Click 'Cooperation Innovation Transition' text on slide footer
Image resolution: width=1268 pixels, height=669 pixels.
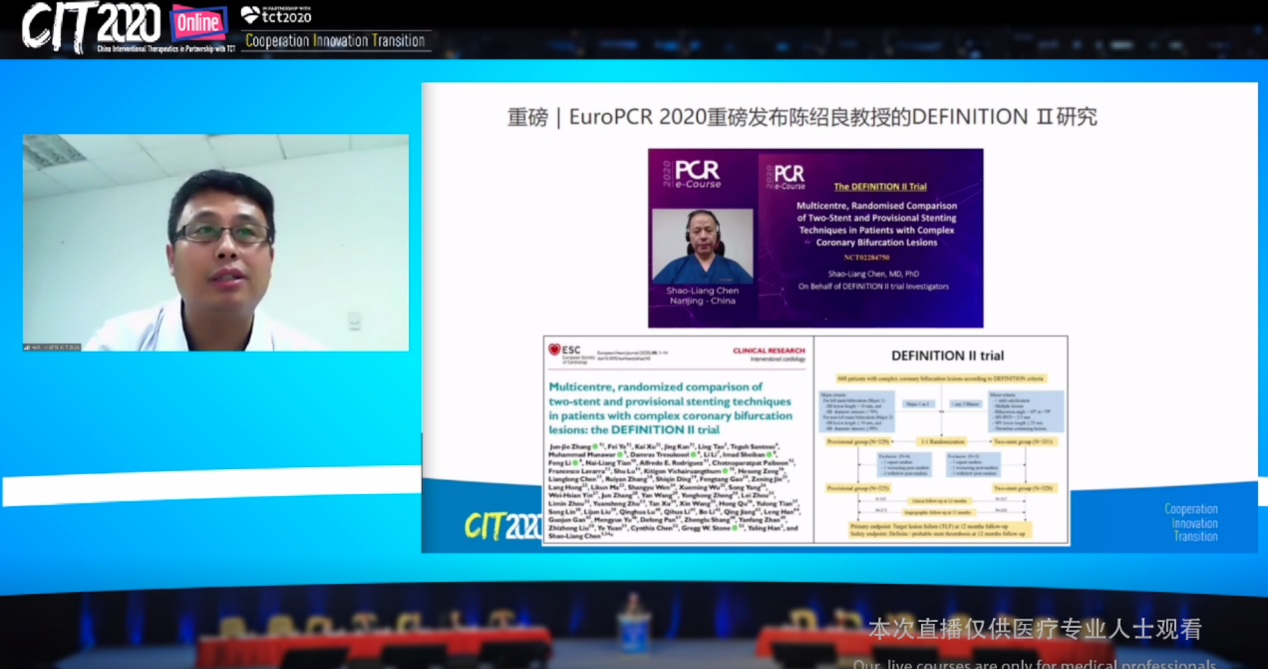click(1191, 522)
